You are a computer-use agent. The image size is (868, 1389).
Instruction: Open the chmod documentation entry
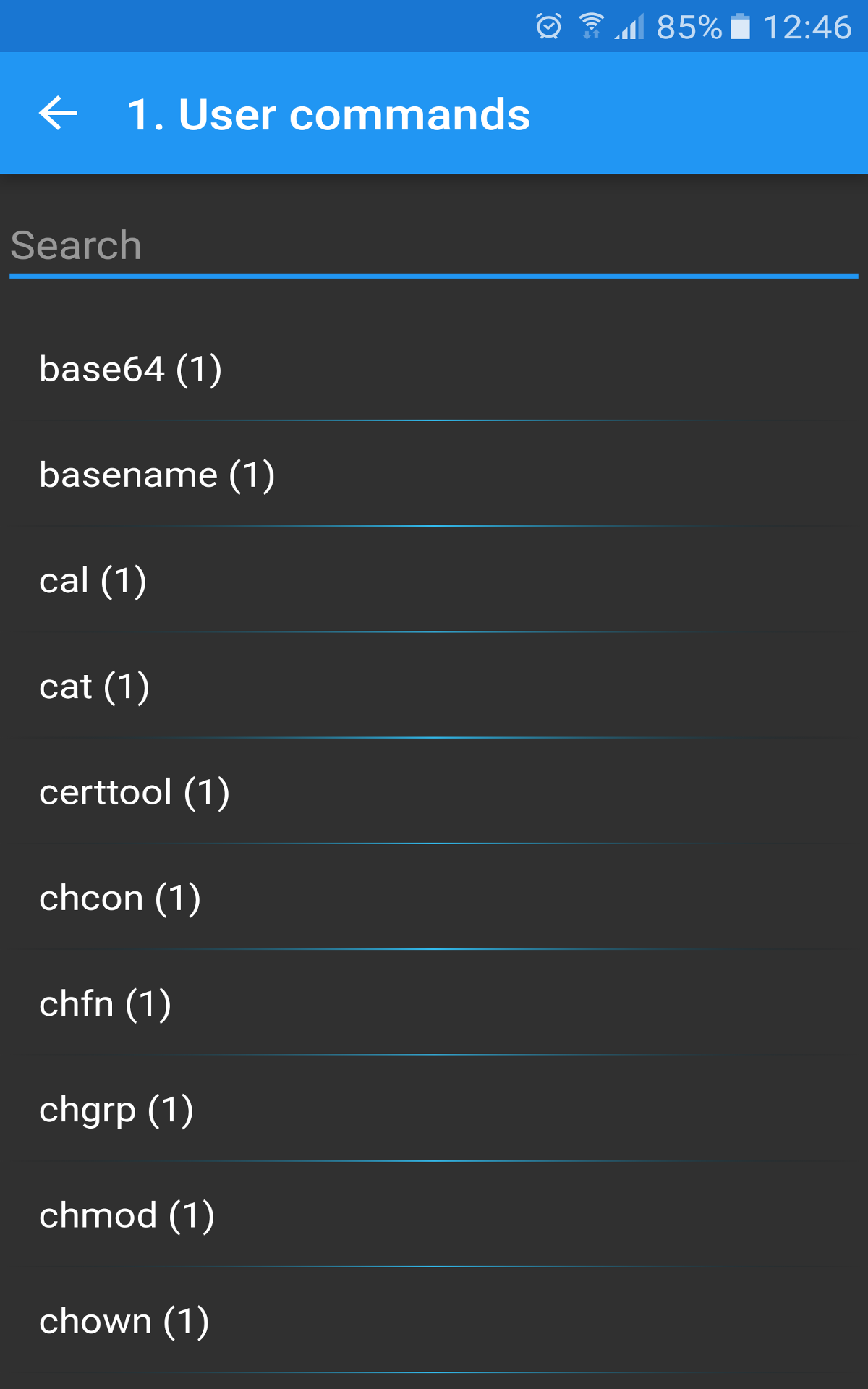(127, 1214)
